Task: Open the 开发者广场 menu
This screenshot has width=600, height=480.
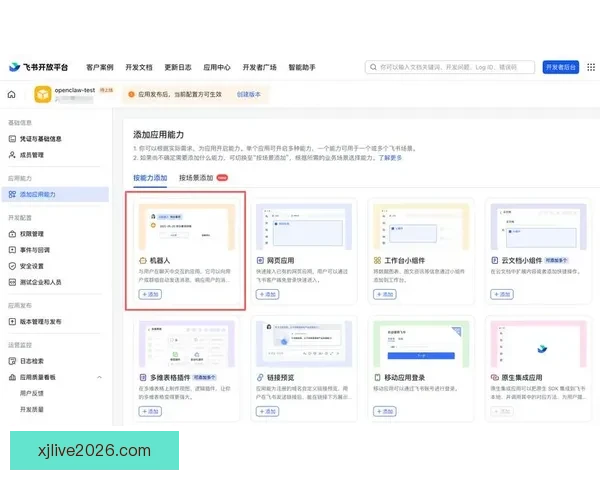Action: click(x=259, y=67)
